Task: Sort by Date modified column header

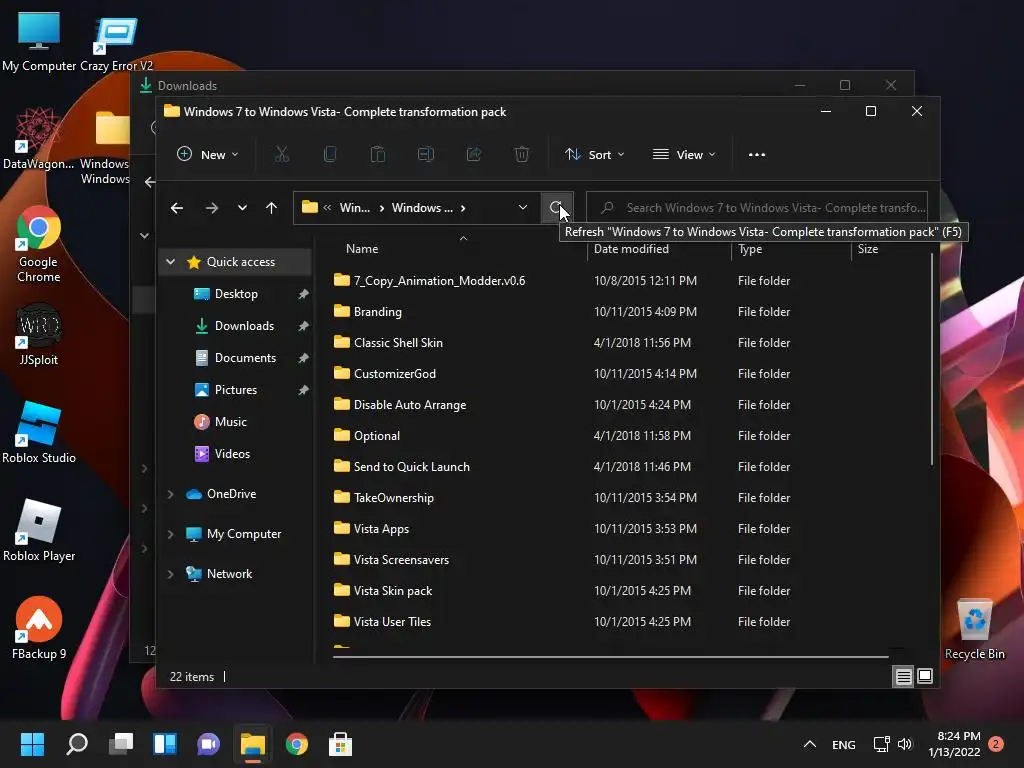Action: (631, 249)
